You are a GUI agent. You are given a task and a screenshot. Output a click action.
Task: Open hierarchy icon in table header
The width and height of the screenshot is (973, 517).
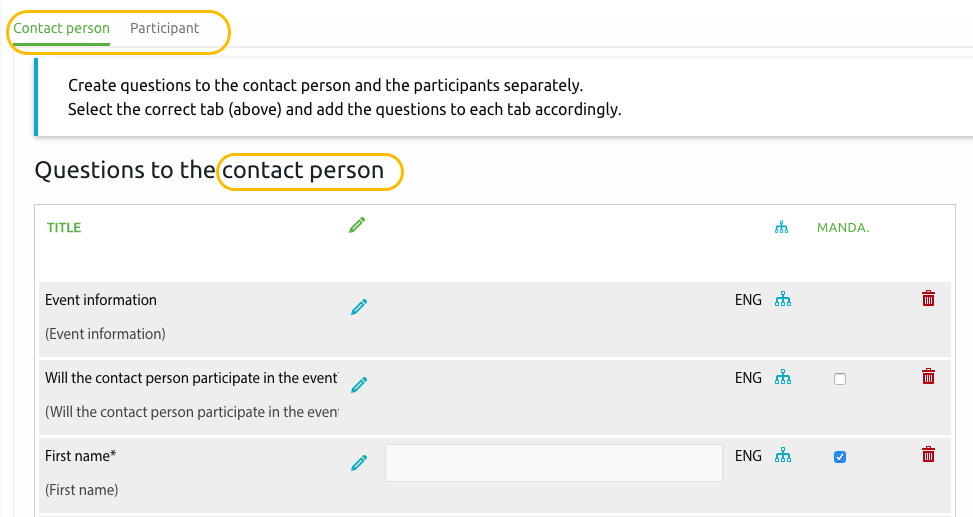[781, 228]
